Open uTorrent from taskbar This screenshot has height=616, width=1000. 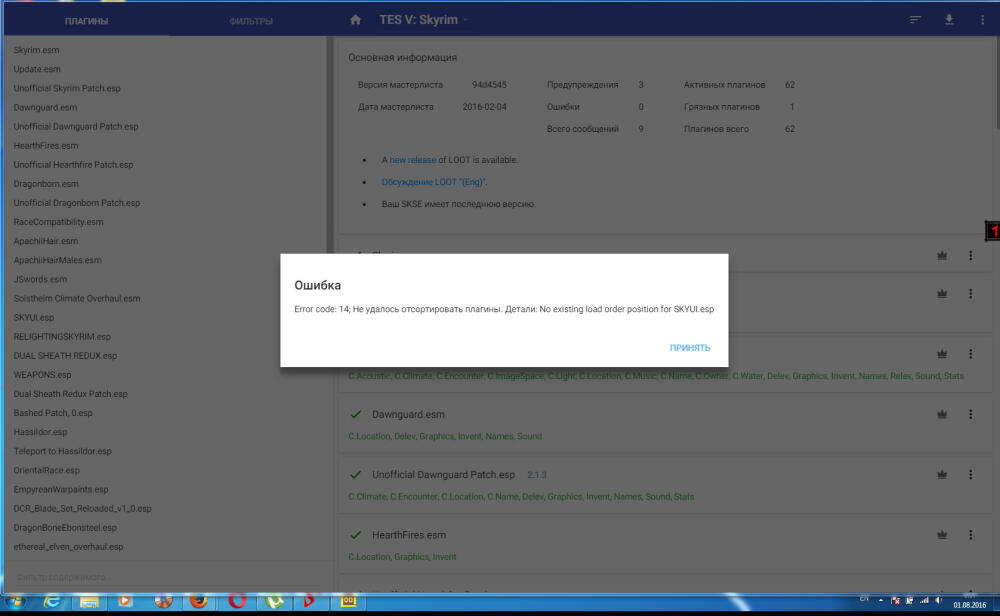click(x=274, y=601)
